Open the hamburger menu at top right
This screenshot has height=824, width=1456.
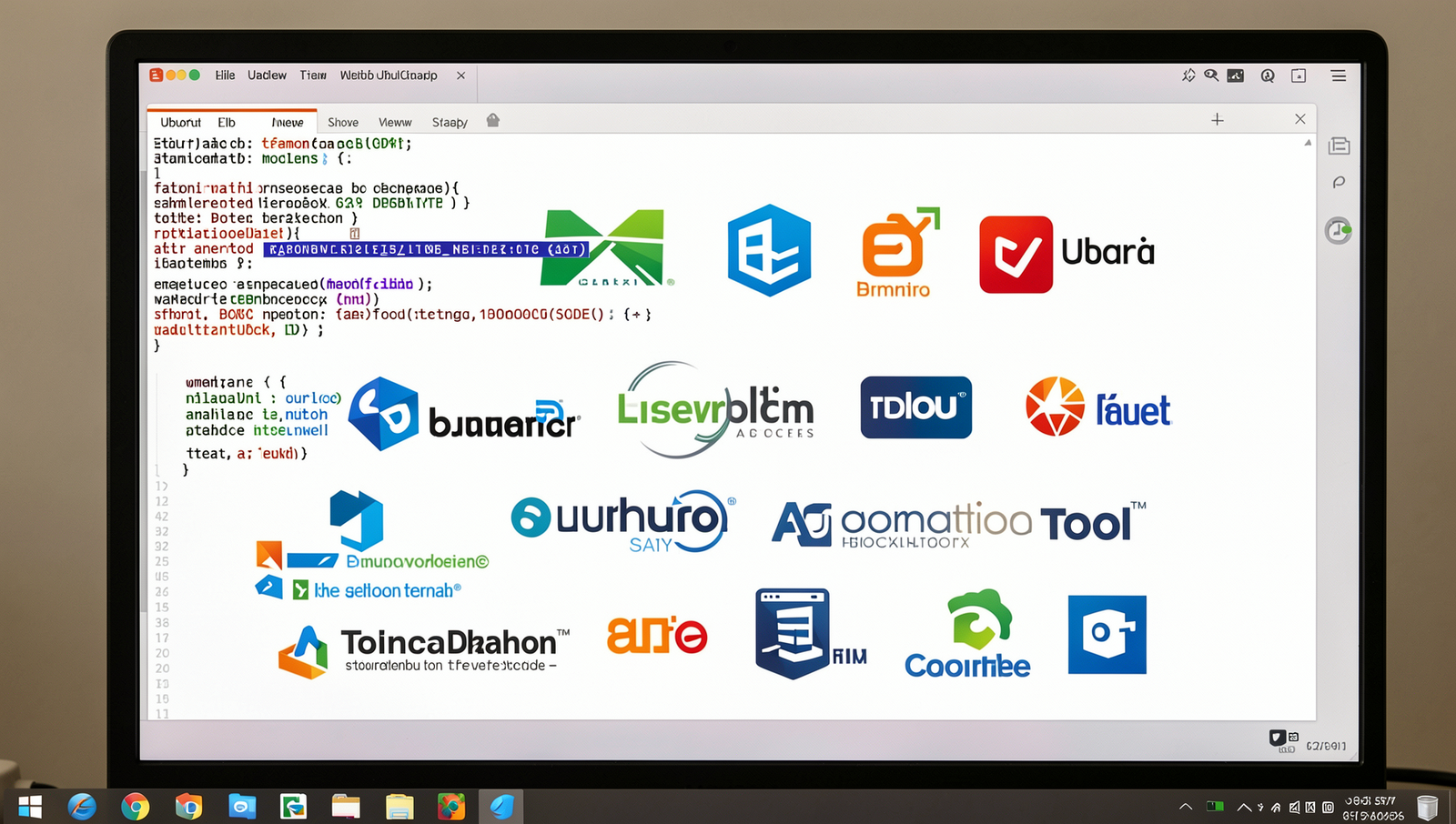pyautogui.click(x=1338, y=75)
